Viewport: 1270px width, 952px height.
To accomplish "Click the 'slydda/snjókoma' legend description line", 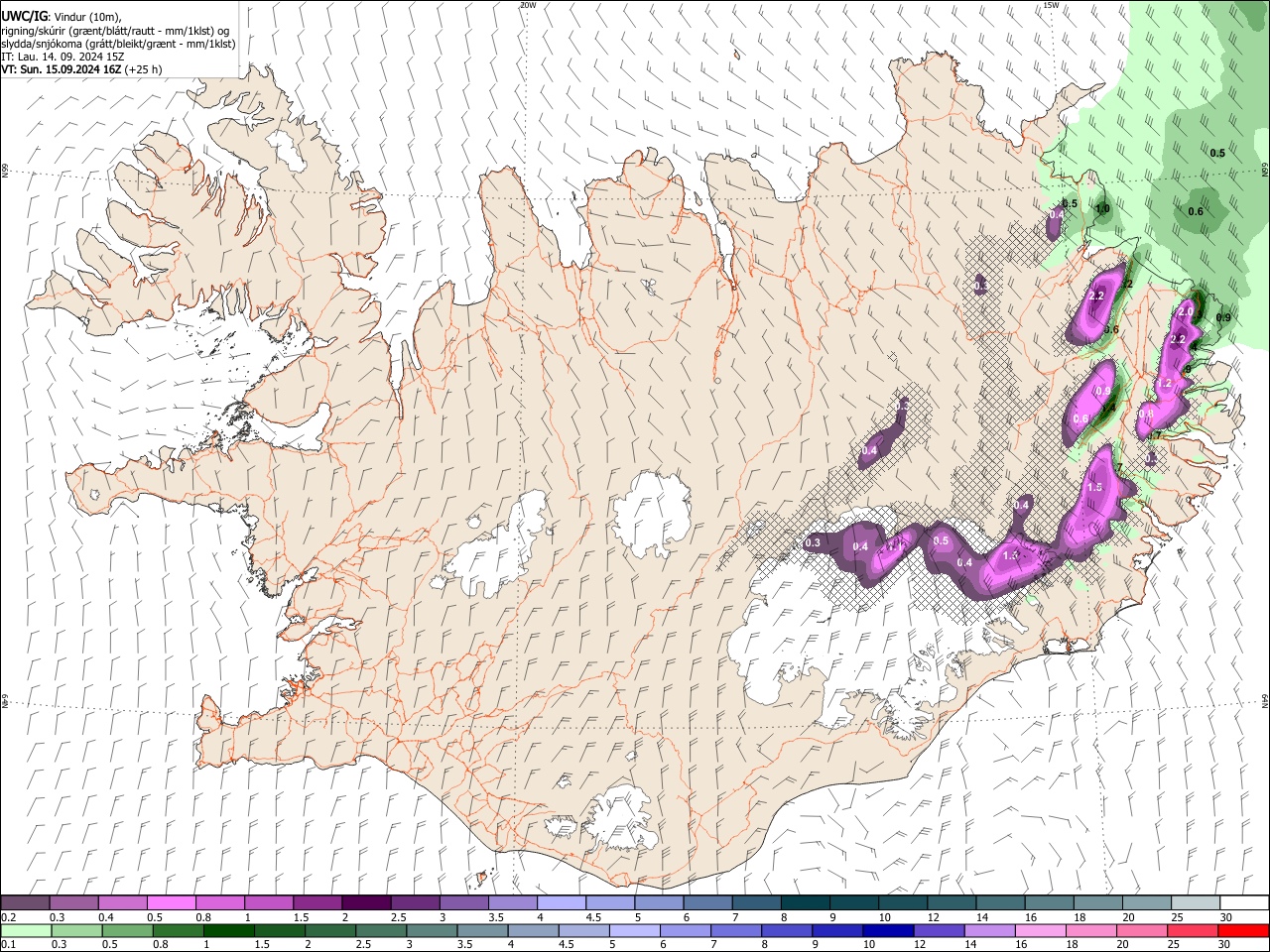I will [x=118, y=44].
